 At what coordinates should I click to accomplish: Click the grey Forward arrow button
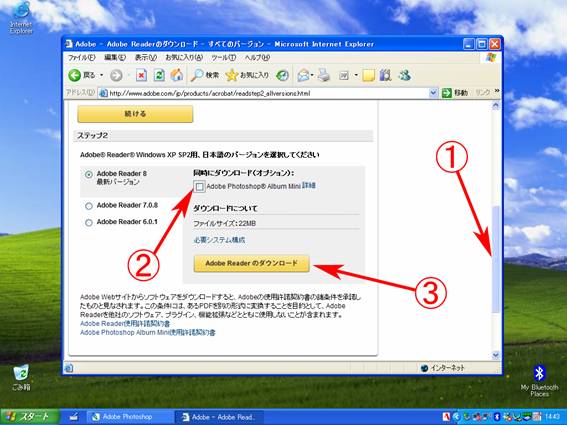(x=116, y=75)
